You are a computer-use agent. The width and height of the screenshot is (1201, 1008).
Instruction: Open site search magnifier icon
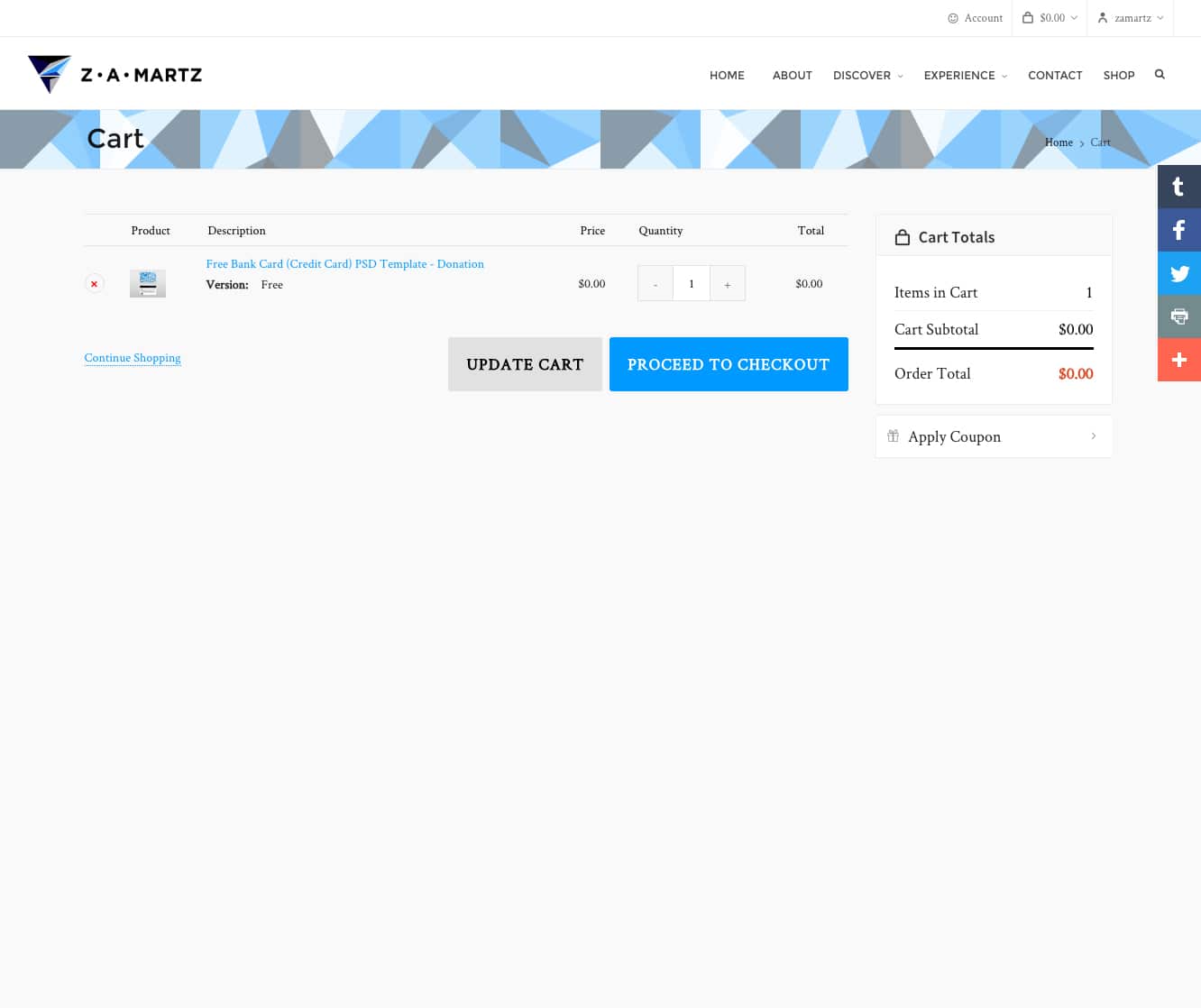pos(1160,75)
